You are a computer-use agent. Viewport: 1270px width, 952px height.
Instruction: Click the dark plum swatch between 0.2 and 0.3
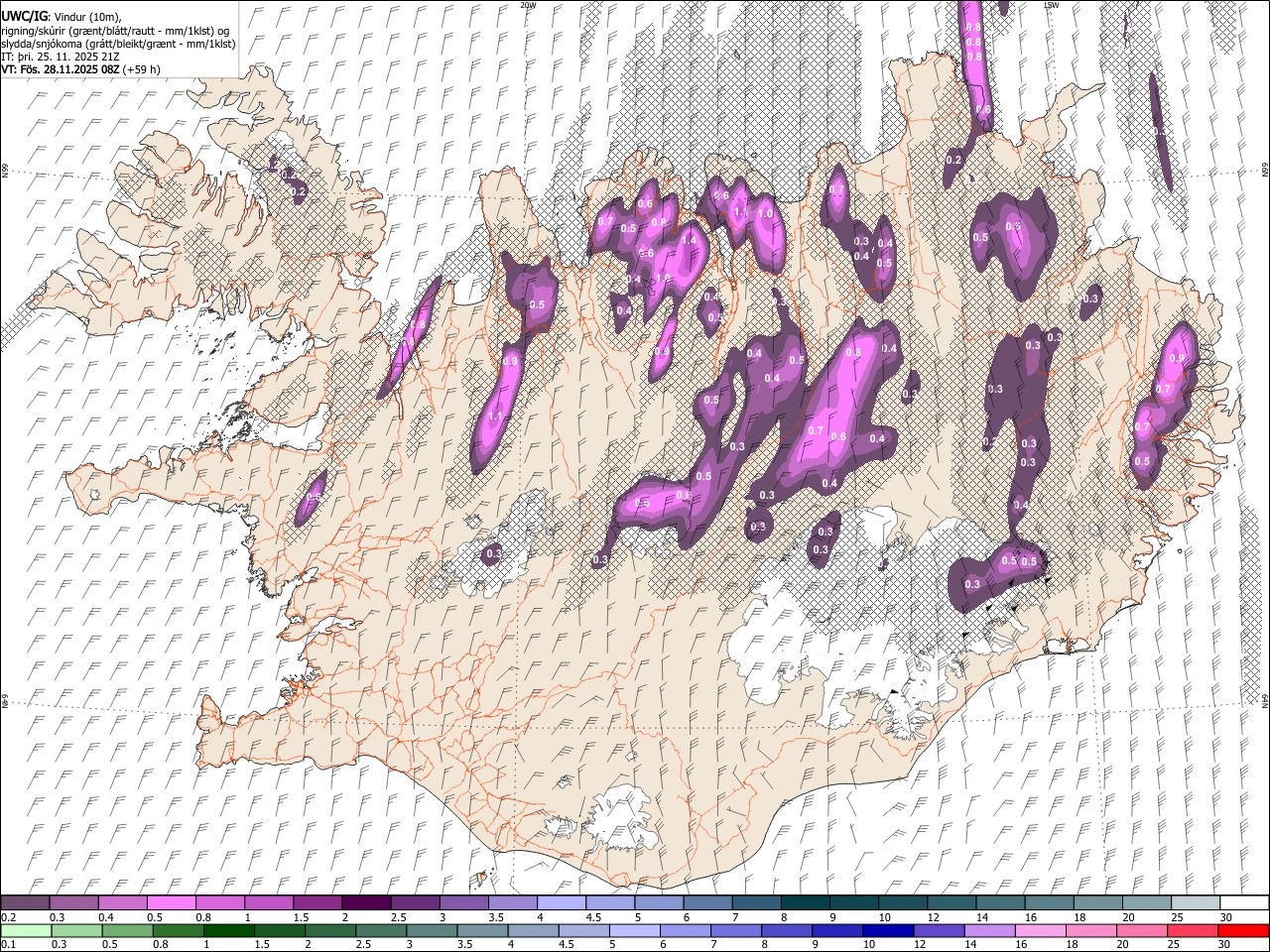25,902
